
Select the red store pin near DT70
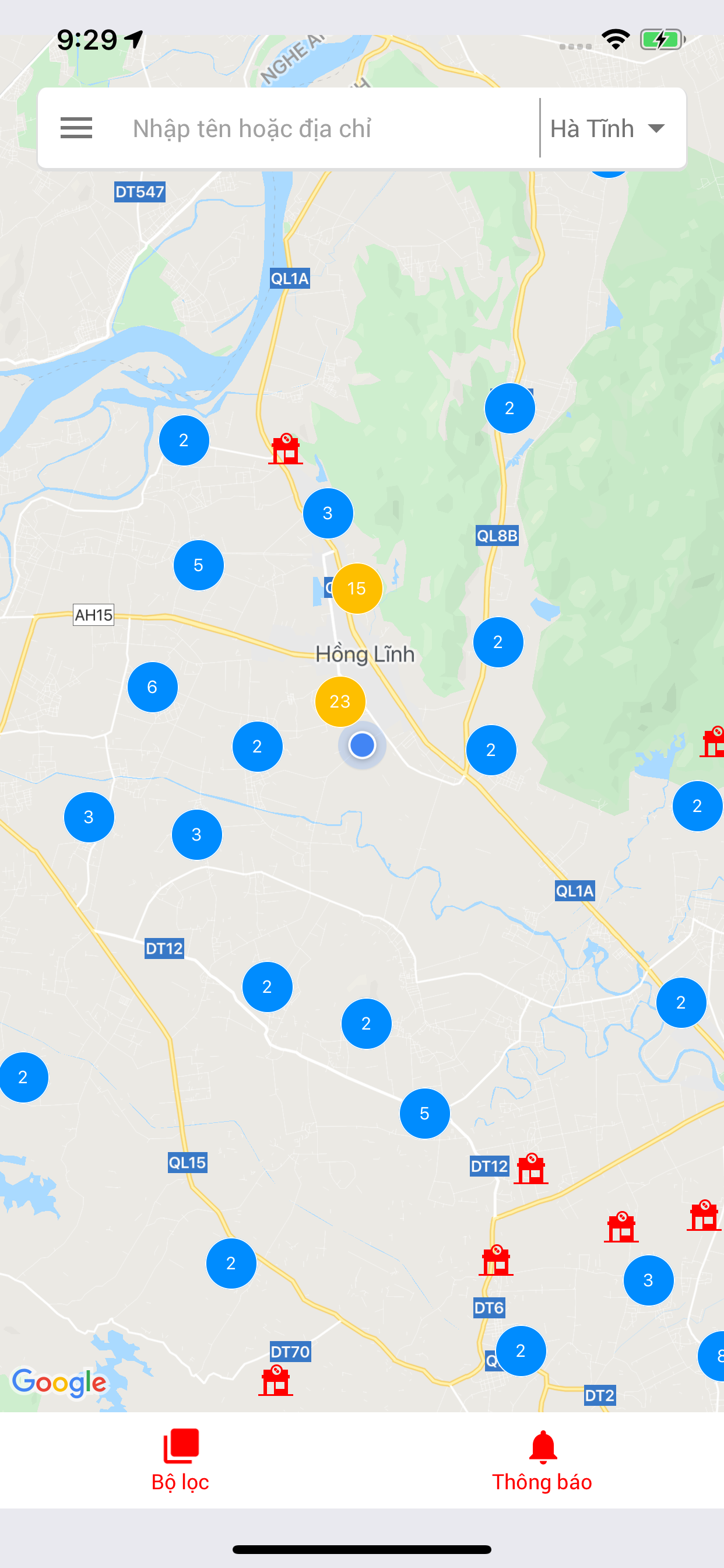[276, 1381]
